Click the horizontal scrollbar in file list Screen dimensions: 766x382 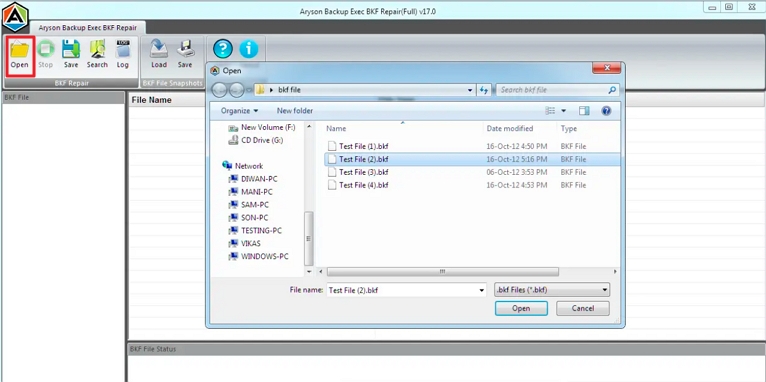[443, 272]
